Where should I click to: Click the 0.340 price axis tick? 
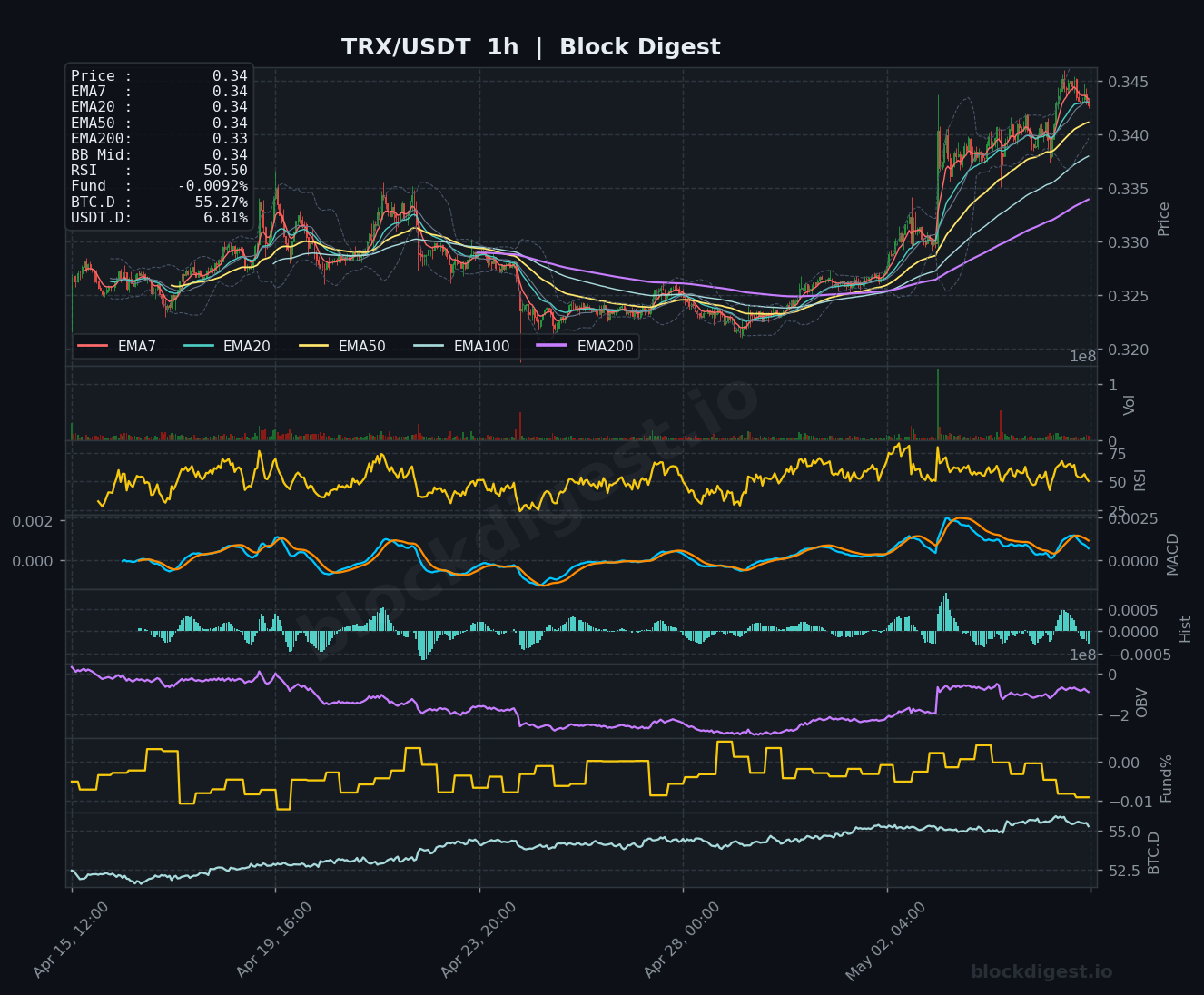1128,136
